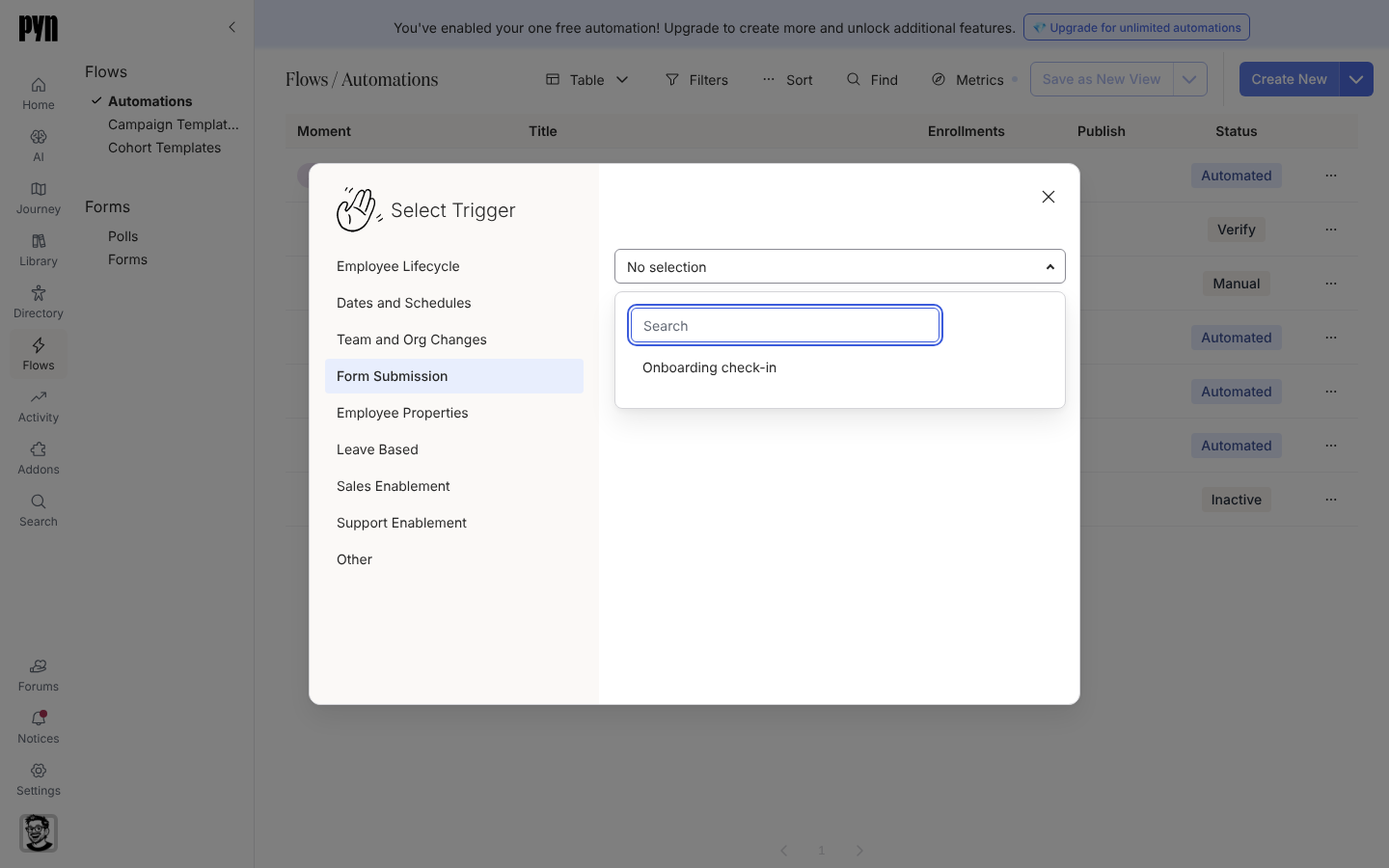This screenshot has width=1389, height=868.
Task: Open the Filters toolbar button
Action: [x=696, y=79]
